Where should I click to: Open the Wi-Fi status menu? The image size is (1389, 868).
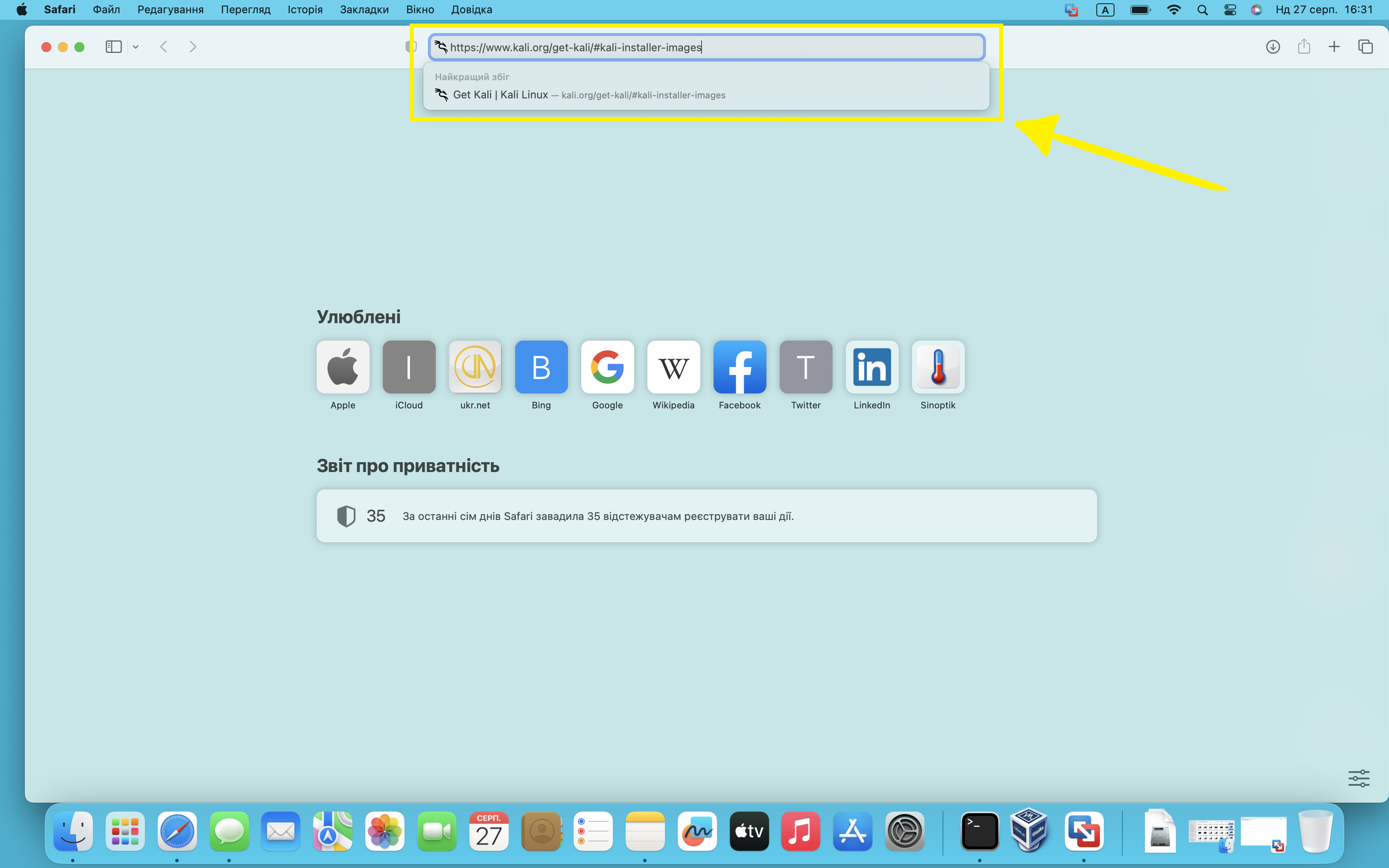click(x=1174, y=10)
